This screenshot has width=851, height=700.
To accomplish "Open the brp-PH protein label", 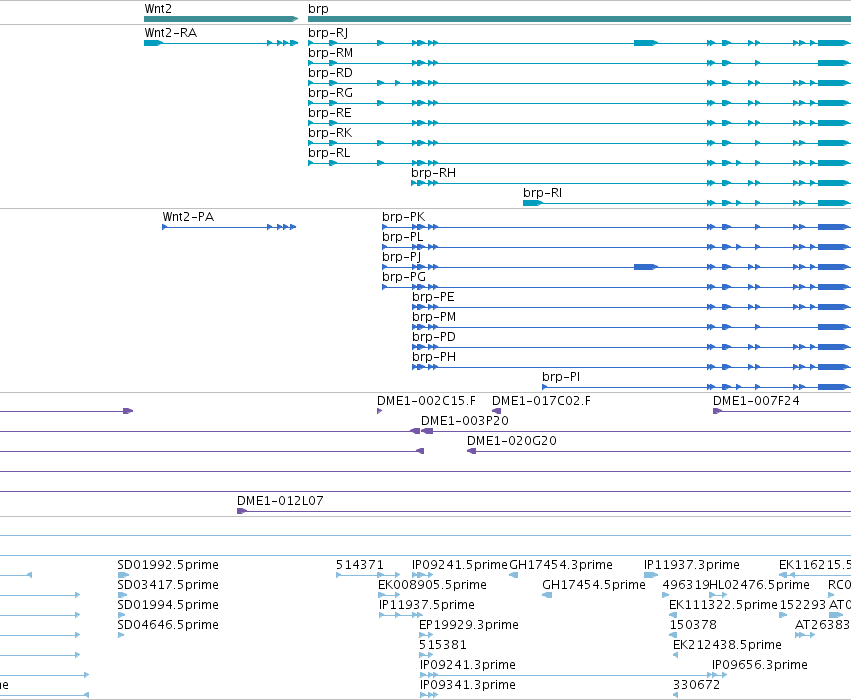I will point(434,358).
